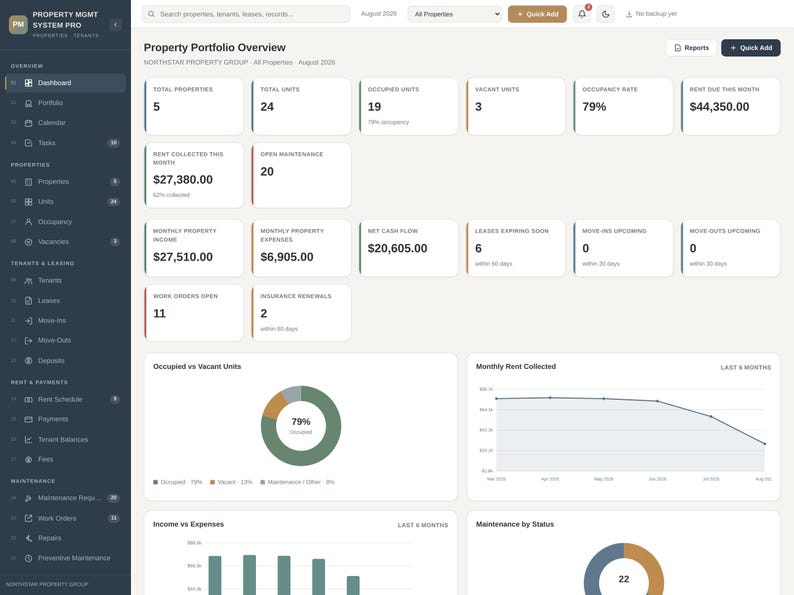Click the Occupancy Rate 79% value

(594, 107)
